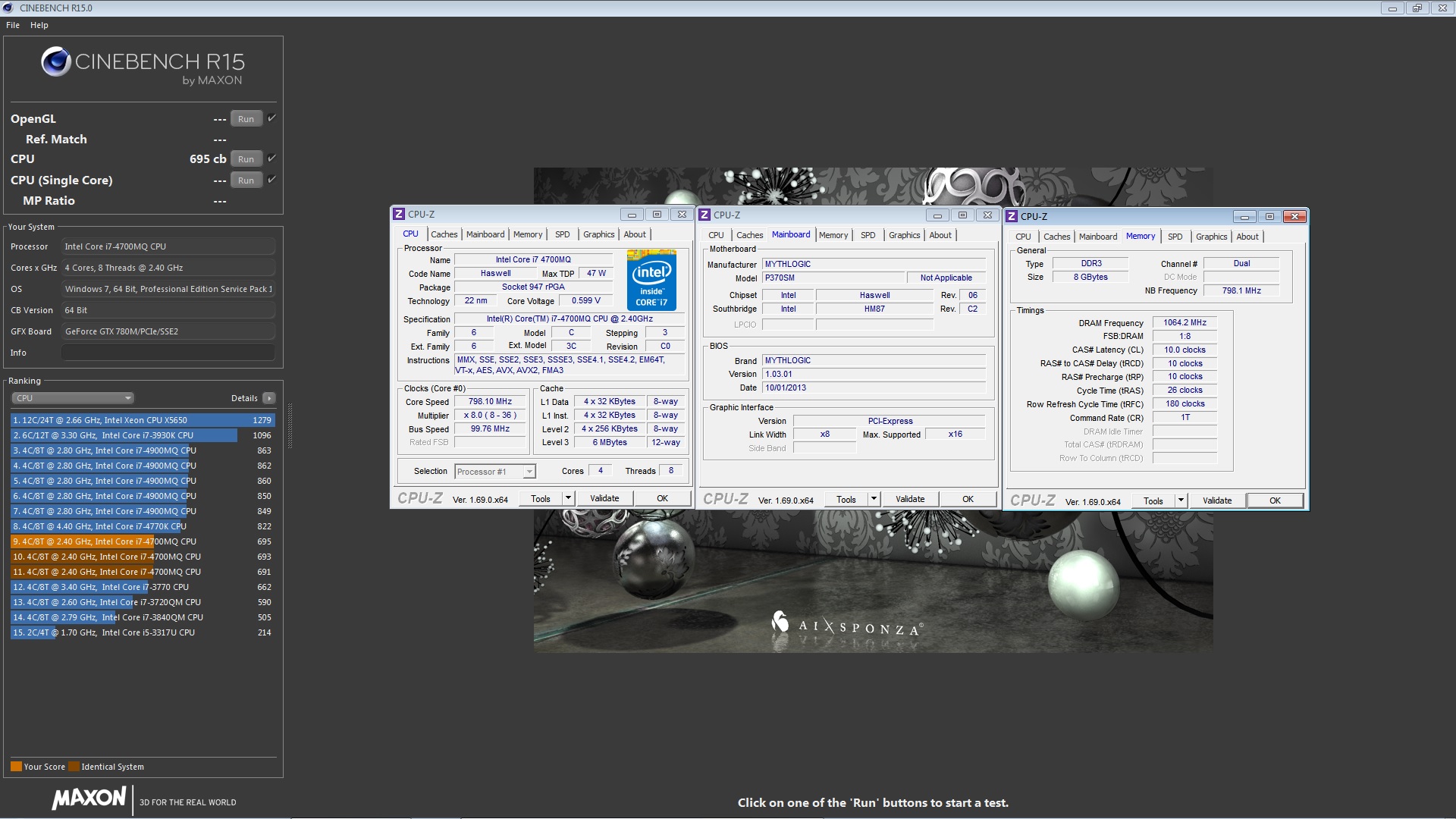This screenshot has width=1456, height=819.
Task: Open the CPU ranking type dropdown
Action: point(73,398)
